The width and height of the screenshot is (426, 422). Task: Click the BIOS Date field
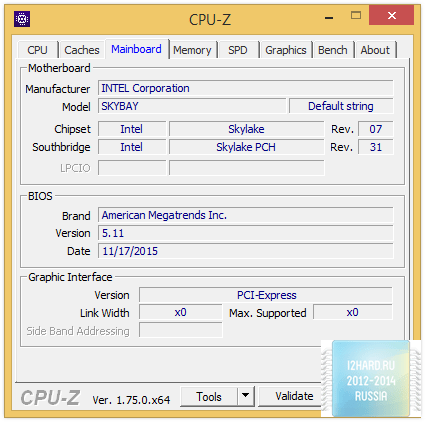[x=246, y=251]
